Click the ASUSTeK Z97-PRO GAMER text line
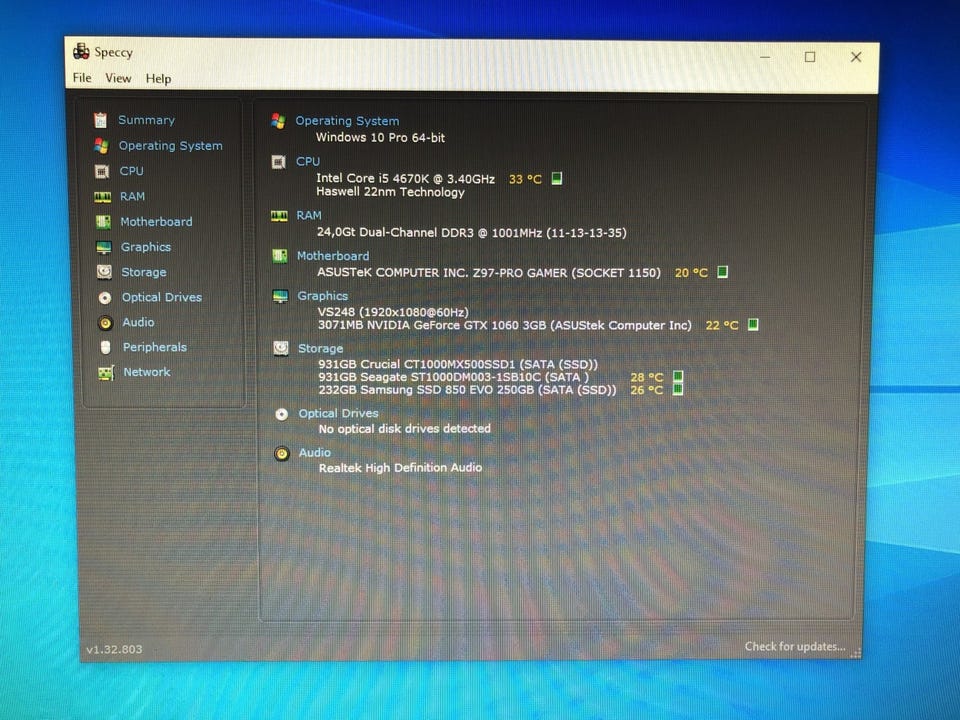Viewport: 960px width, 720px height. click(489, 272)
